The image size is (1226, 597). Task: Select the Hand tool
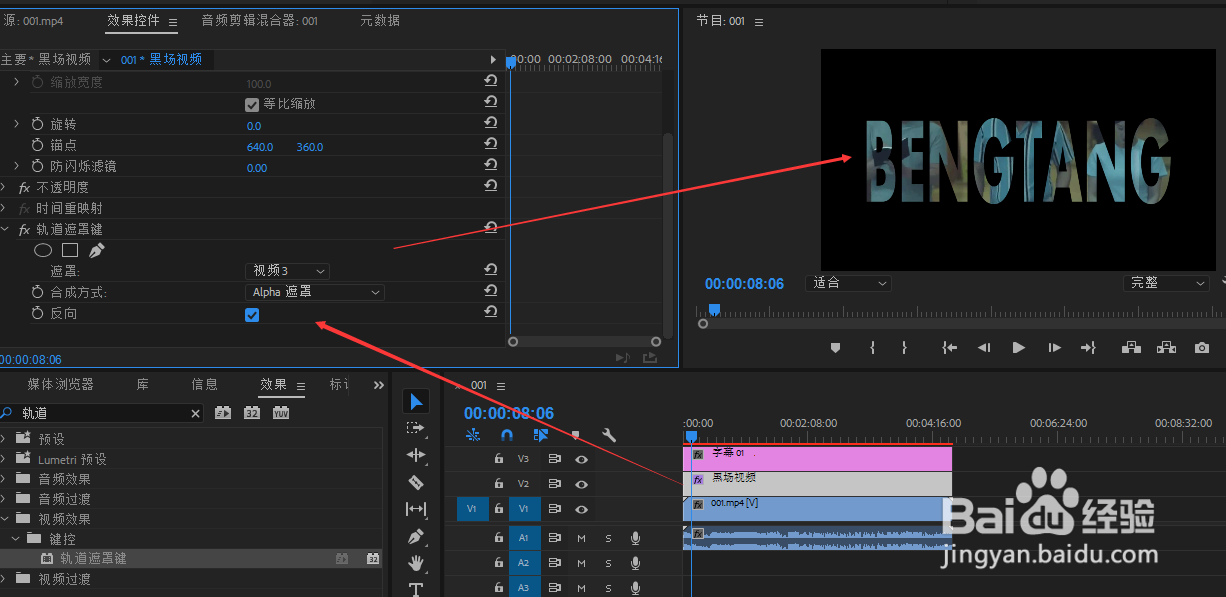pyautogui.click(x=417, y=563)
